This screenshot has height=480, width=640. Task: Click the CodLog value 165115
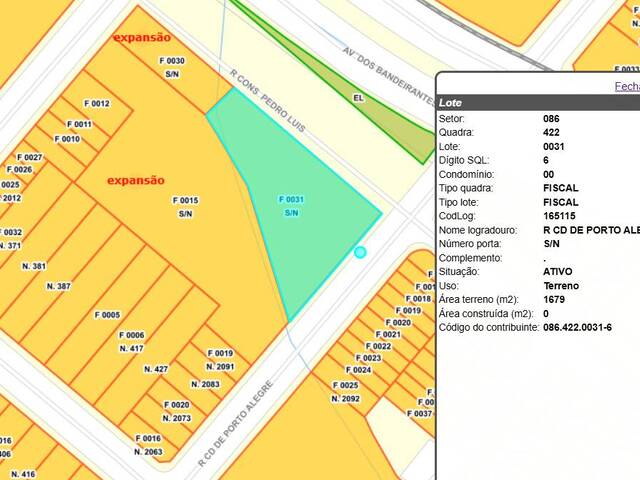[559, 215]
